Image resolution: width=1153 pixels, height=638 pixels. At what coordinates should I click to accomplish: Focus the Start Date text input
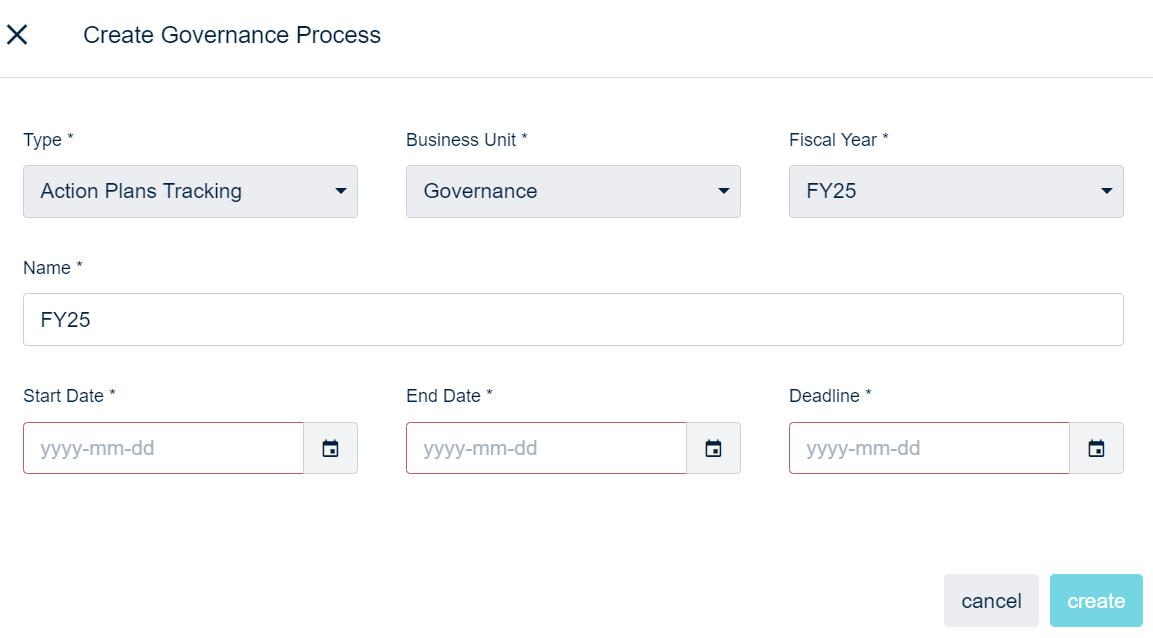163,448
